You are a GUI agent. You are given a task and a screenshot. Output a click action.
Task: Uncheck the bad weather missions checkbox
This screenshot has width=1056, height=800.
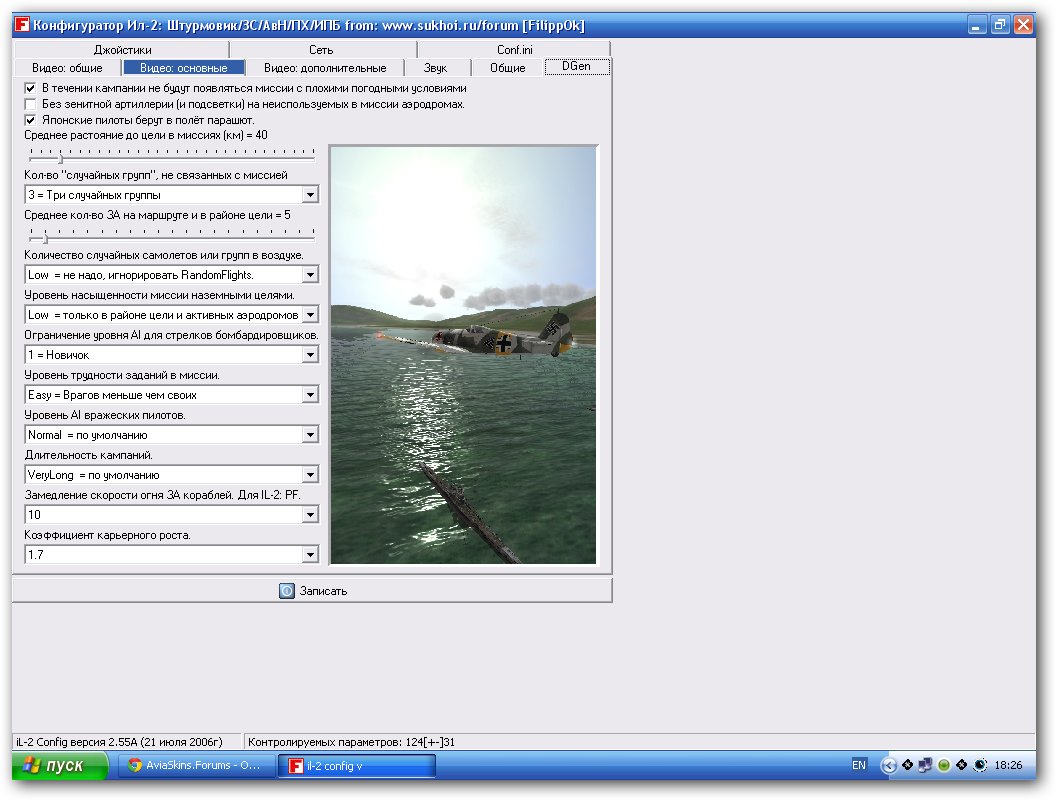coord(31,88)
